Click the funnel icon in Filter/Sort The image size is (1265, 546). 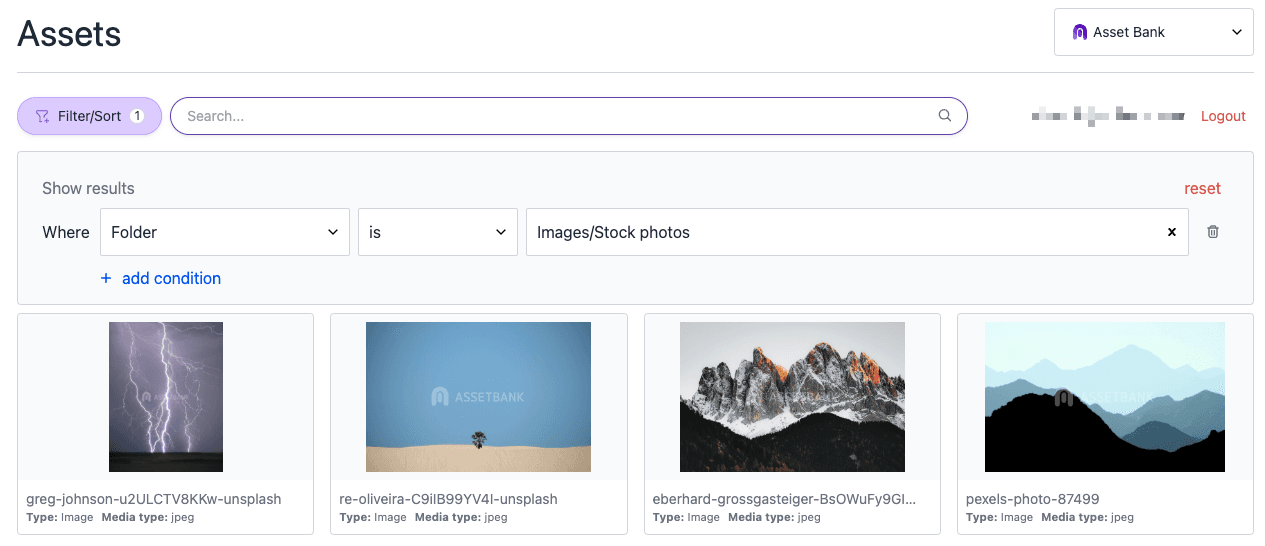(x=42, y=116)
